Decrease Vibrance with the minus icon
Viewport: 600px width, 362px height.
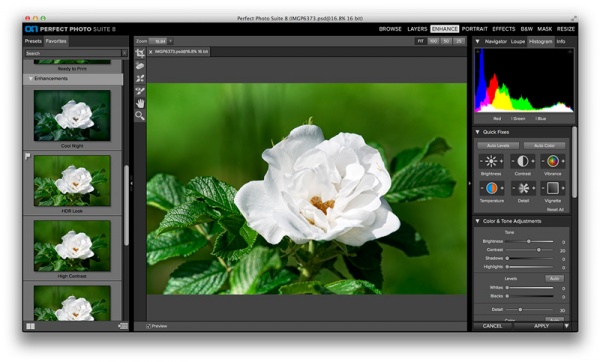543,161
